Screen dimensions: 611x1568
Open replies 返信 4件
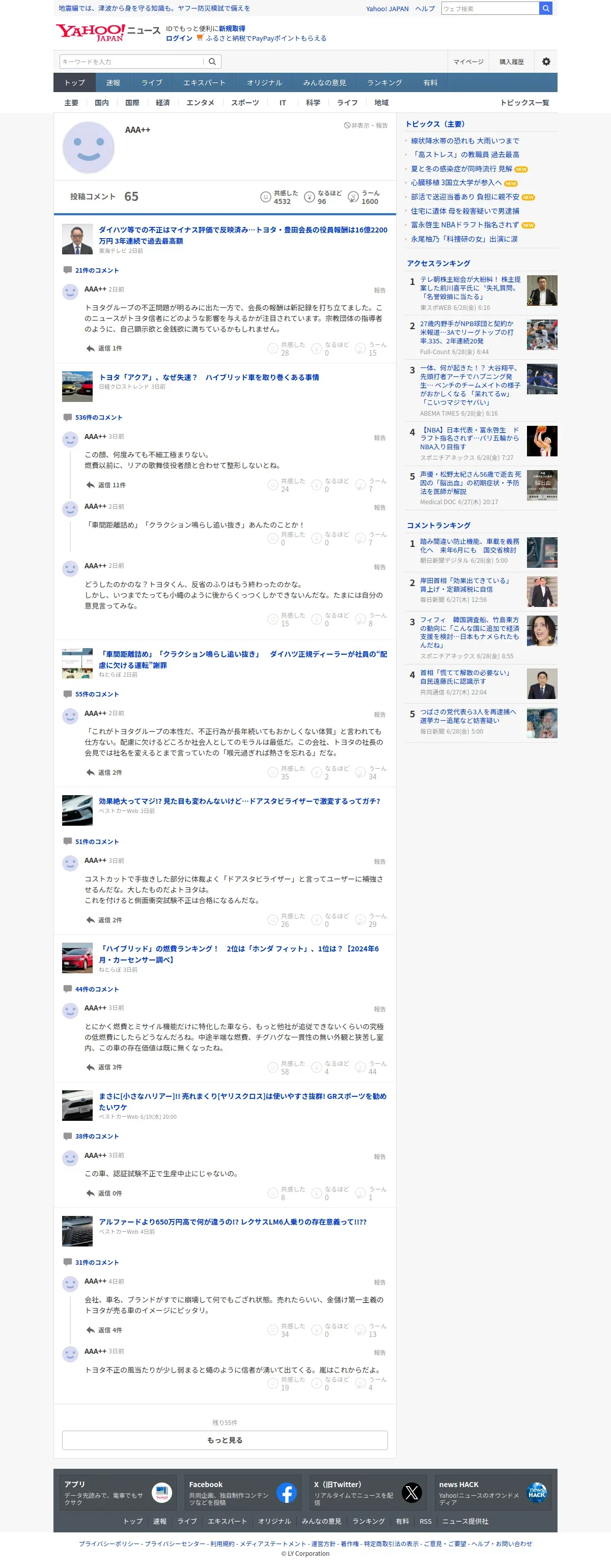[104, 1330]
